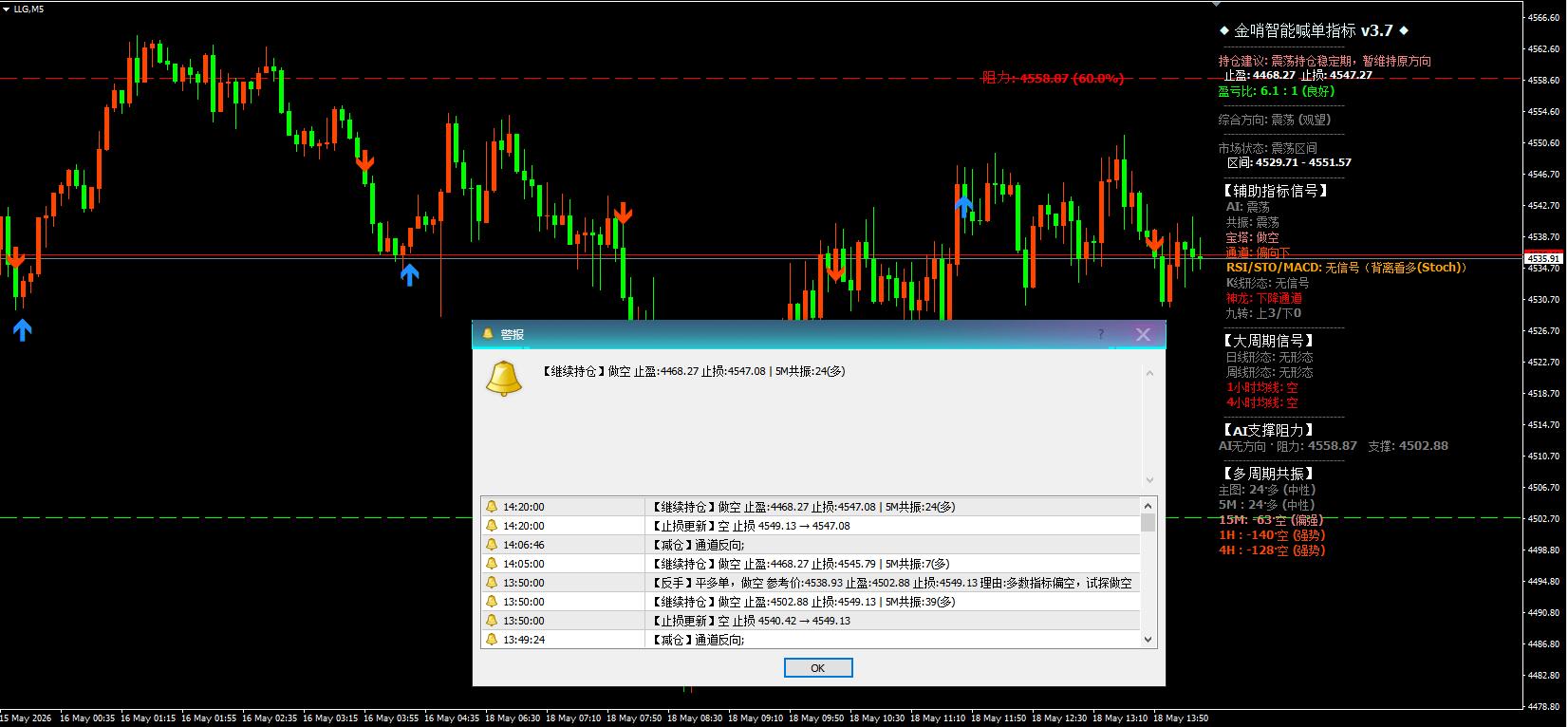Screen dimensions: 1568x727
Task: Click the 支撑: 4502.88 support value
Action: (x=1408, y=445)
